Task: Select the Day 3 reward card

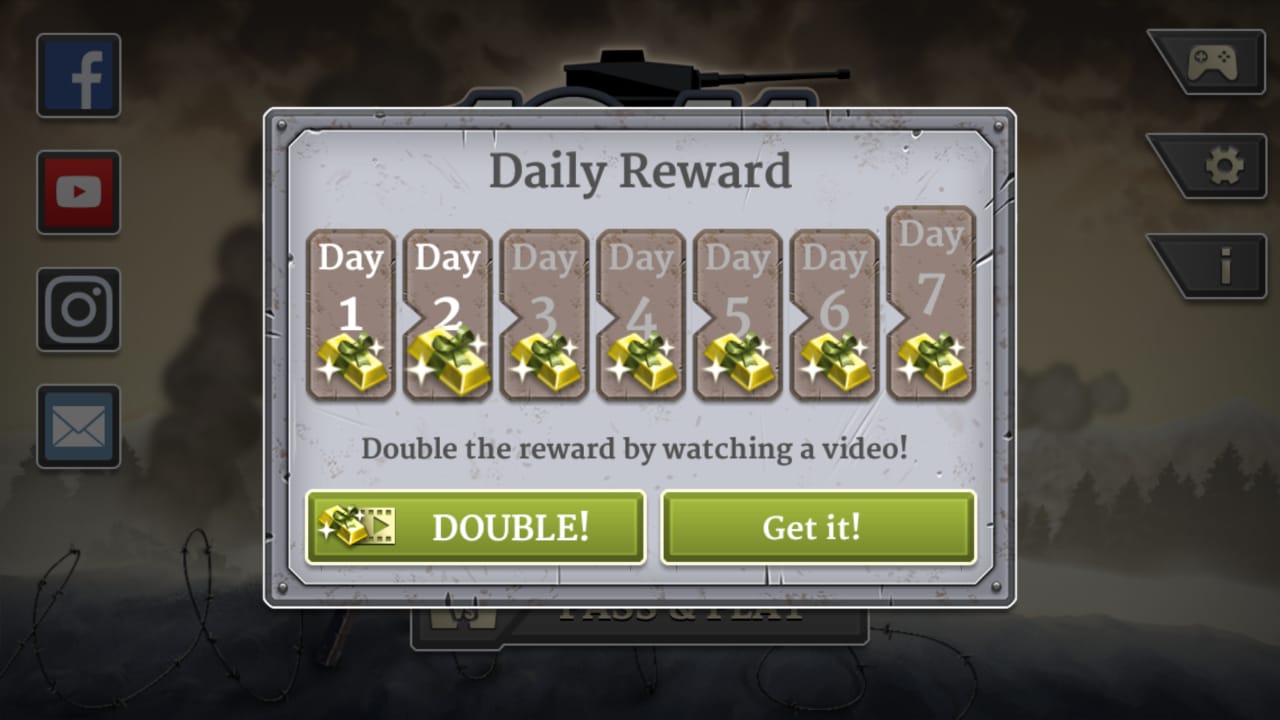Action: coord(544,315)
